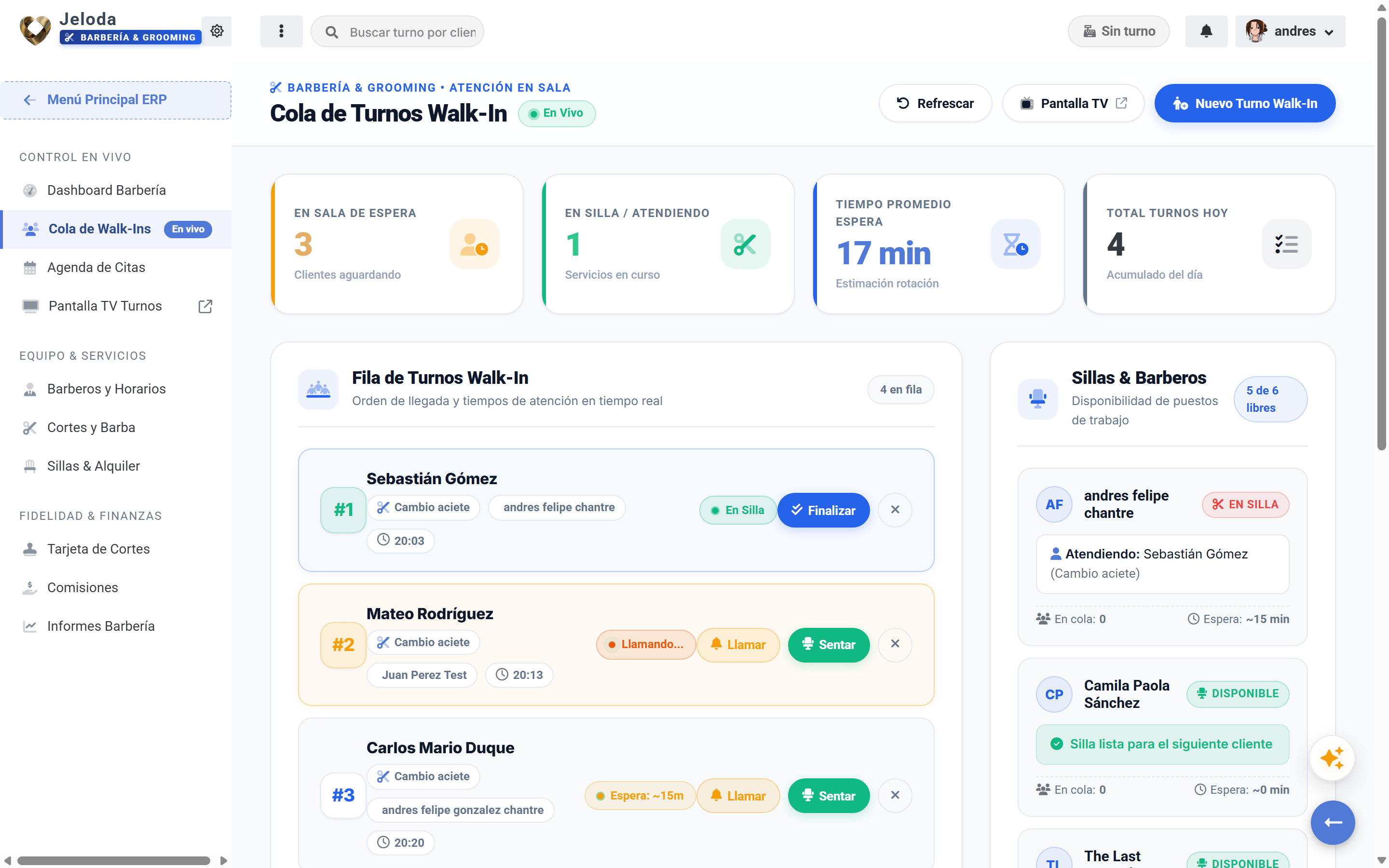
Task: Click the En Silla status on turn #1
Action: pos(737,510)
